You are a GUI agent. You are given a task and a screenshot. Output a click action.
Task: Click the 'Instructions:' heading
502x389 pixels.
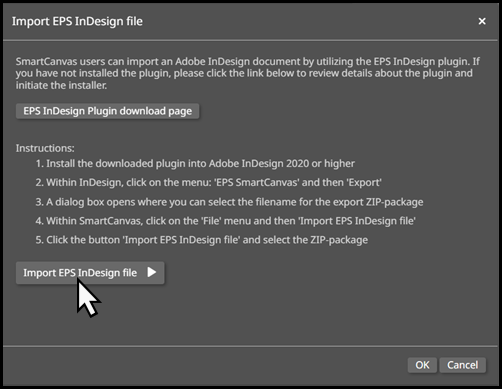pyautogui.click(x=45, y=148)
